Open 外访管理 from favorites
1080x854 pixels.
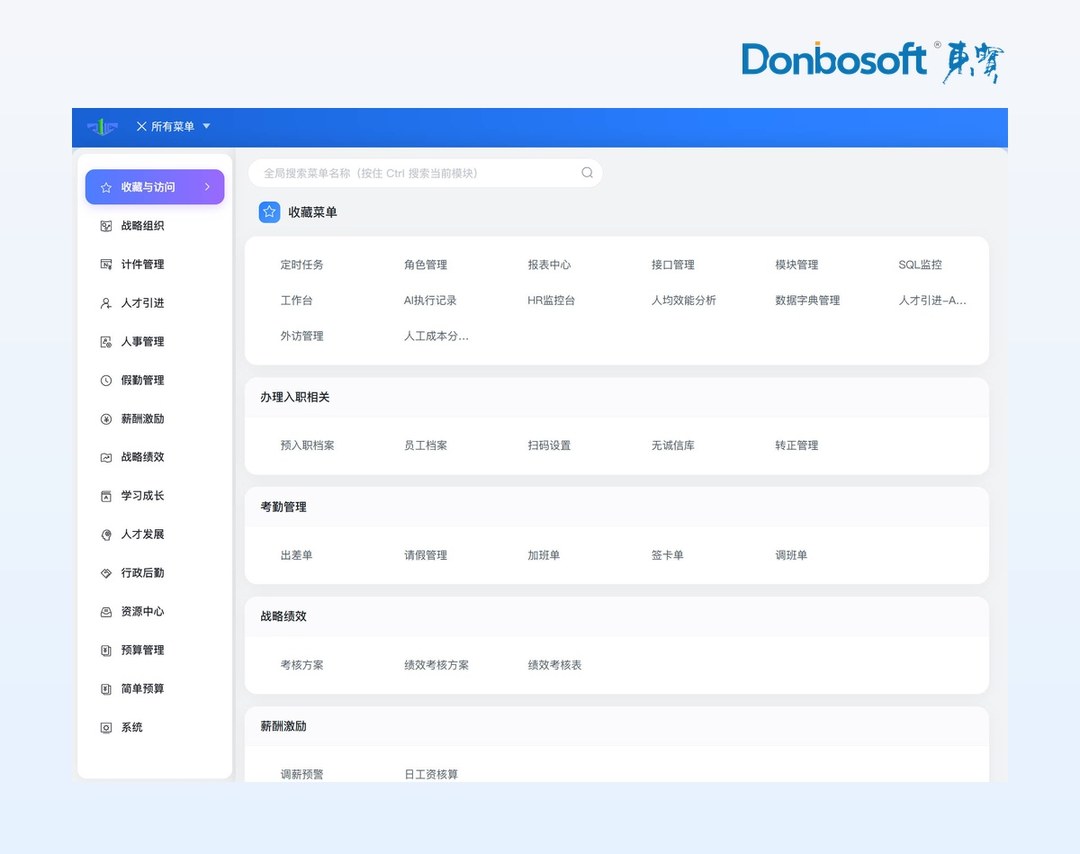302,336
